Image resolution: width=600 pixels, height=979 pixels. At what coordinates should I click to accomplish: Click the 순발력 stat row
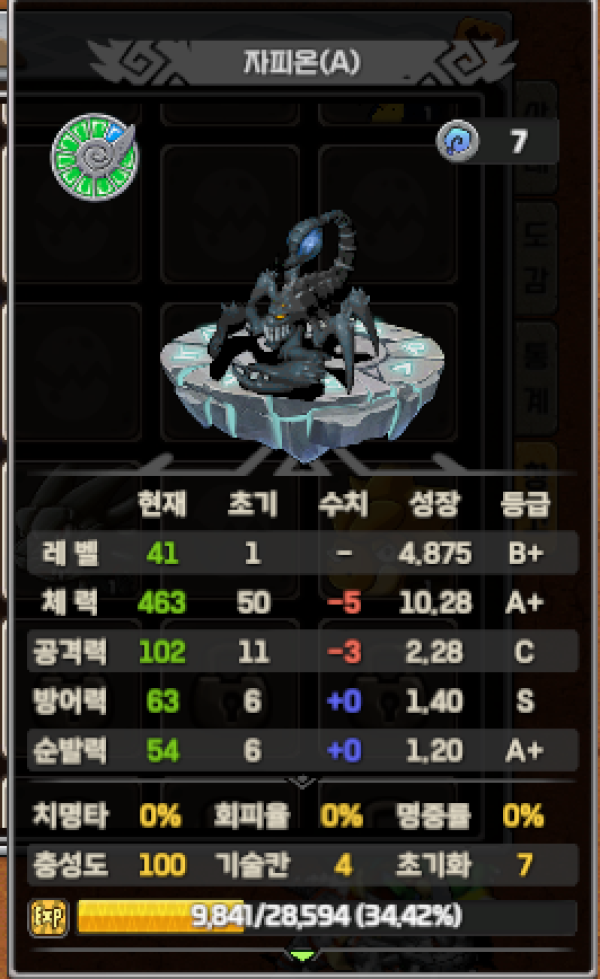coord(303,750)
